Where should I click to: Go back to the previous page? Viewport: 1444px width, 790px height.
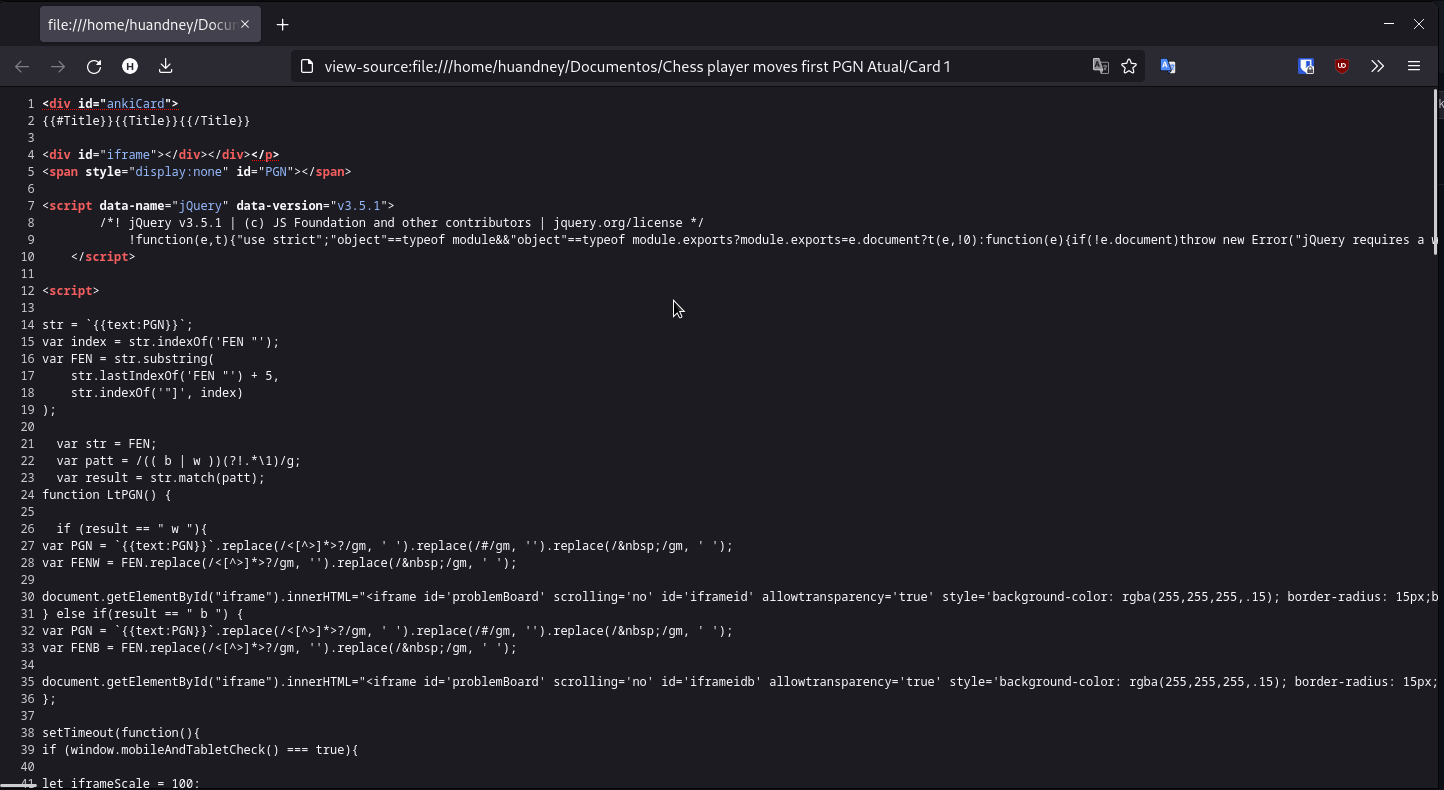[22, 66]
